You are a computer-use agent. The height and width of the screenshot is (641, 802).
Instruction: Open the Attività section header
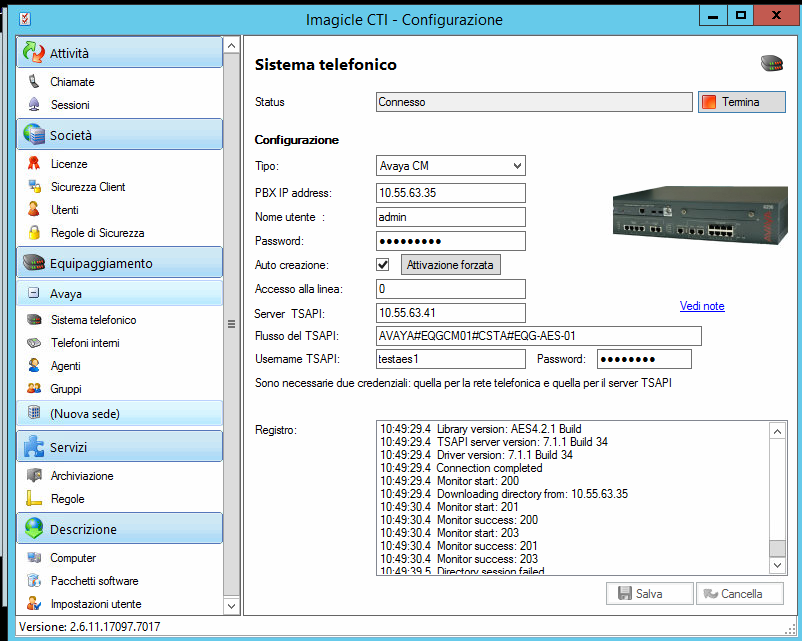point(119,54)
